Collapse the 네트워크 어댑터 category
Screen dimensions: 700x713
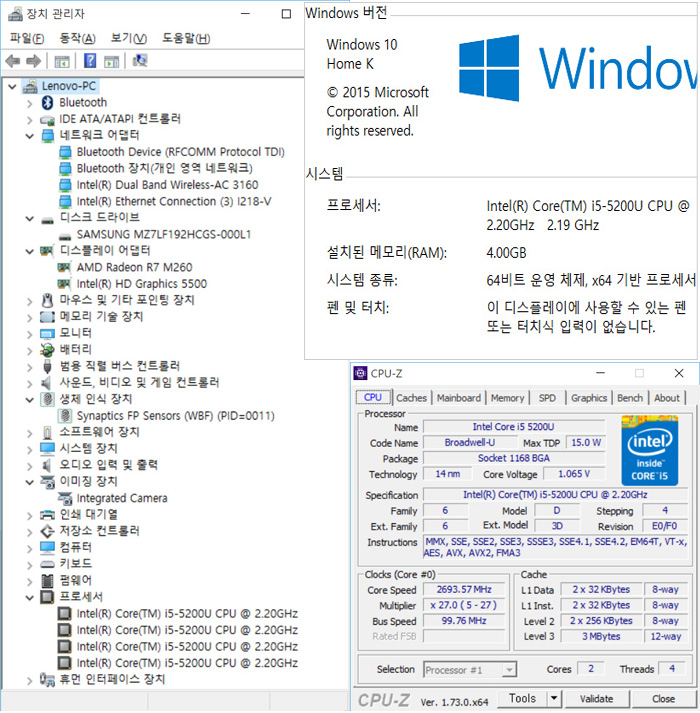tap(30, 136)
